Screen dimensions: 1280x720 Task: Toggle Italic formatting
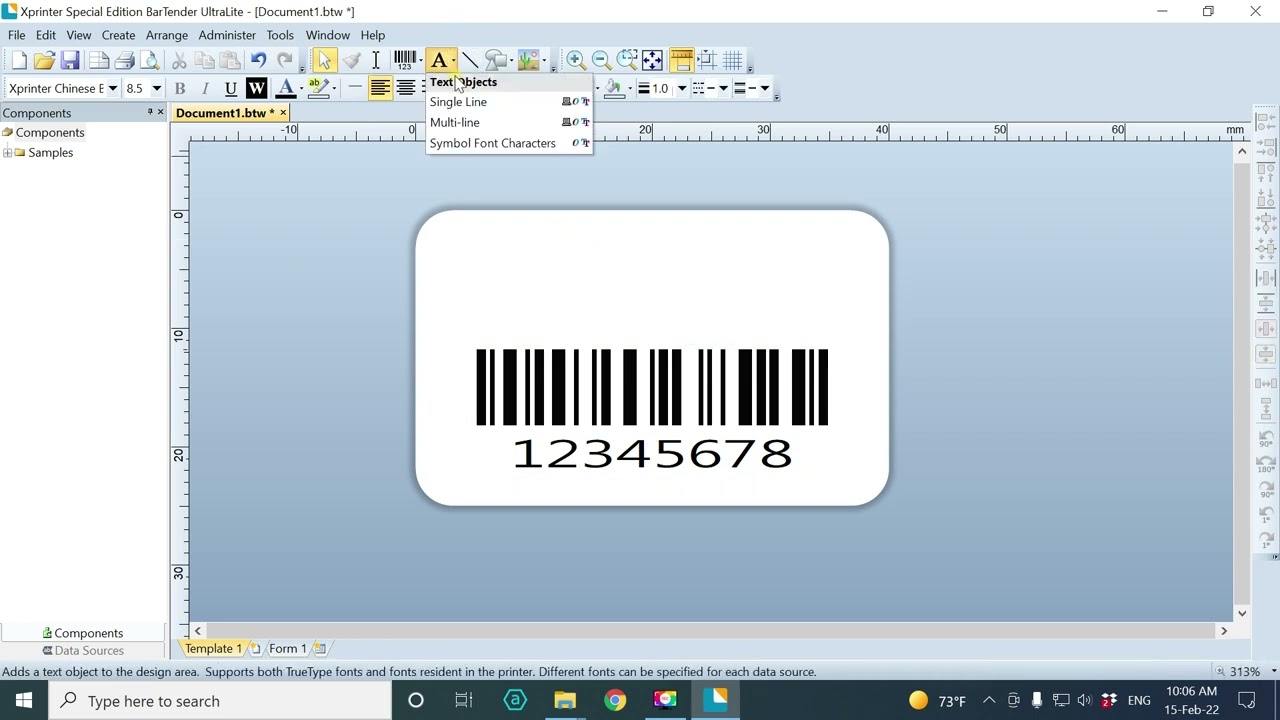[x=205, y=88]
